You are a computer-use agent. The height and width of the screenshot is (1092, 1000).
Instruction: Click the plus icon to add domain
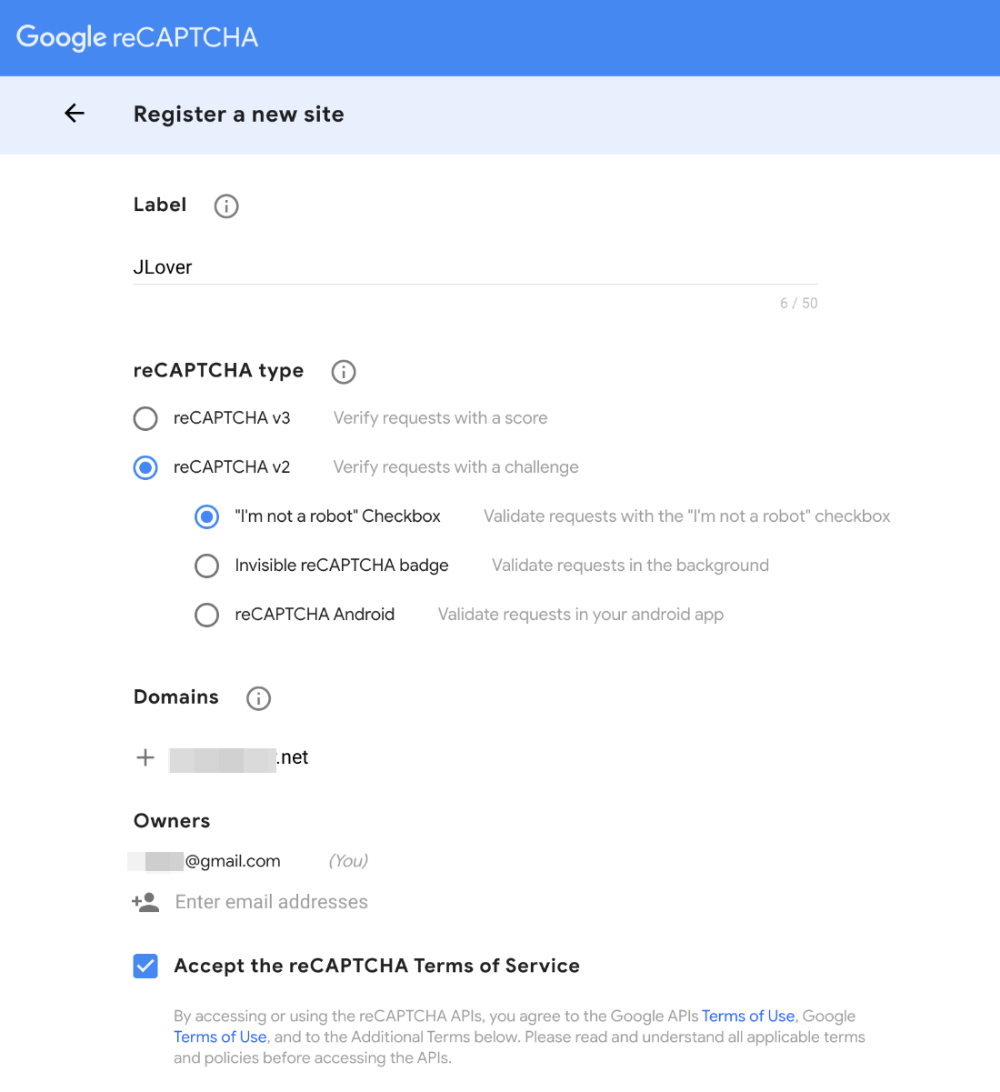(x=145, y=758)
